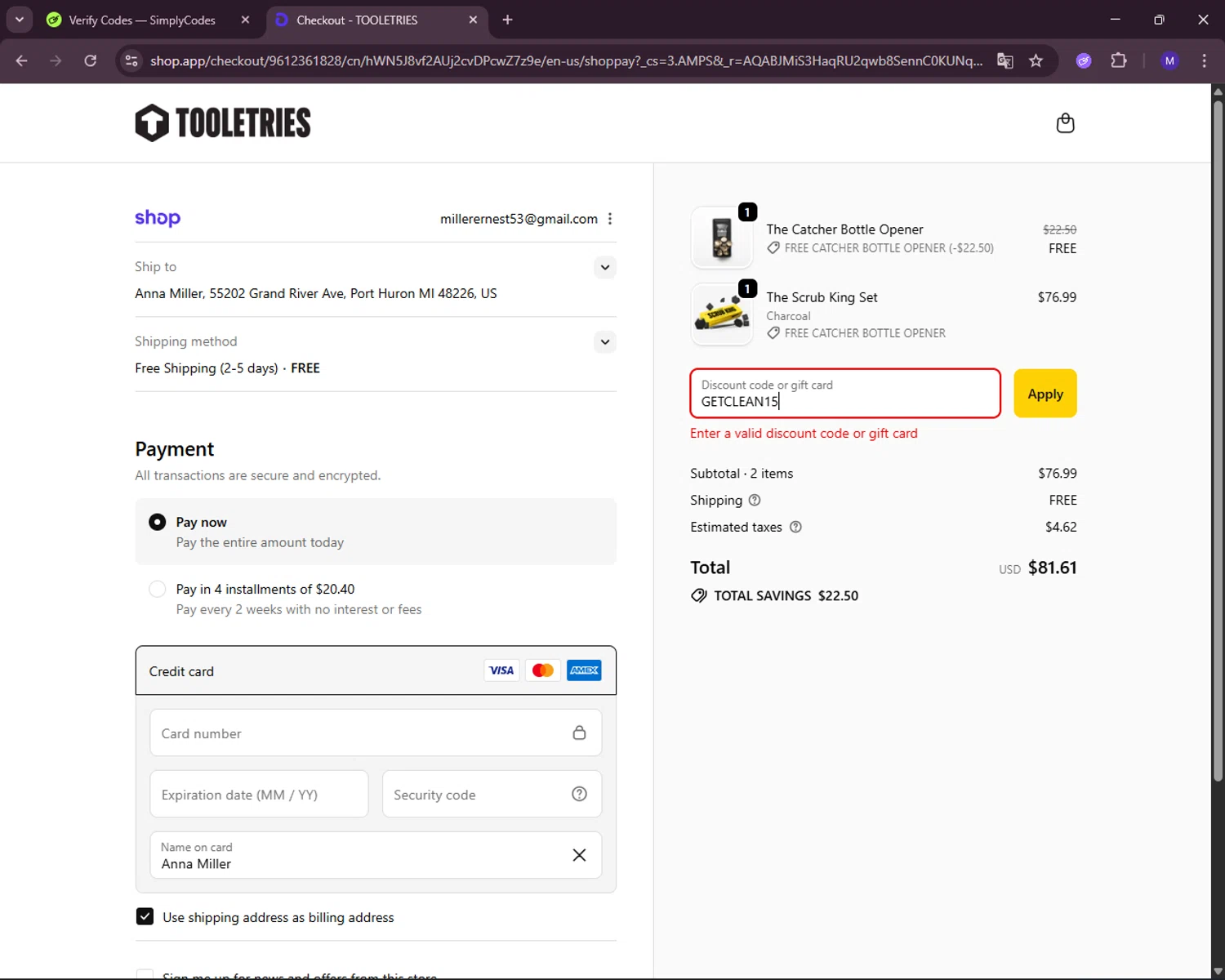The image size is (1225, 980).
Task: Click the browser address bar URL
Action: (x=566, y=60)
